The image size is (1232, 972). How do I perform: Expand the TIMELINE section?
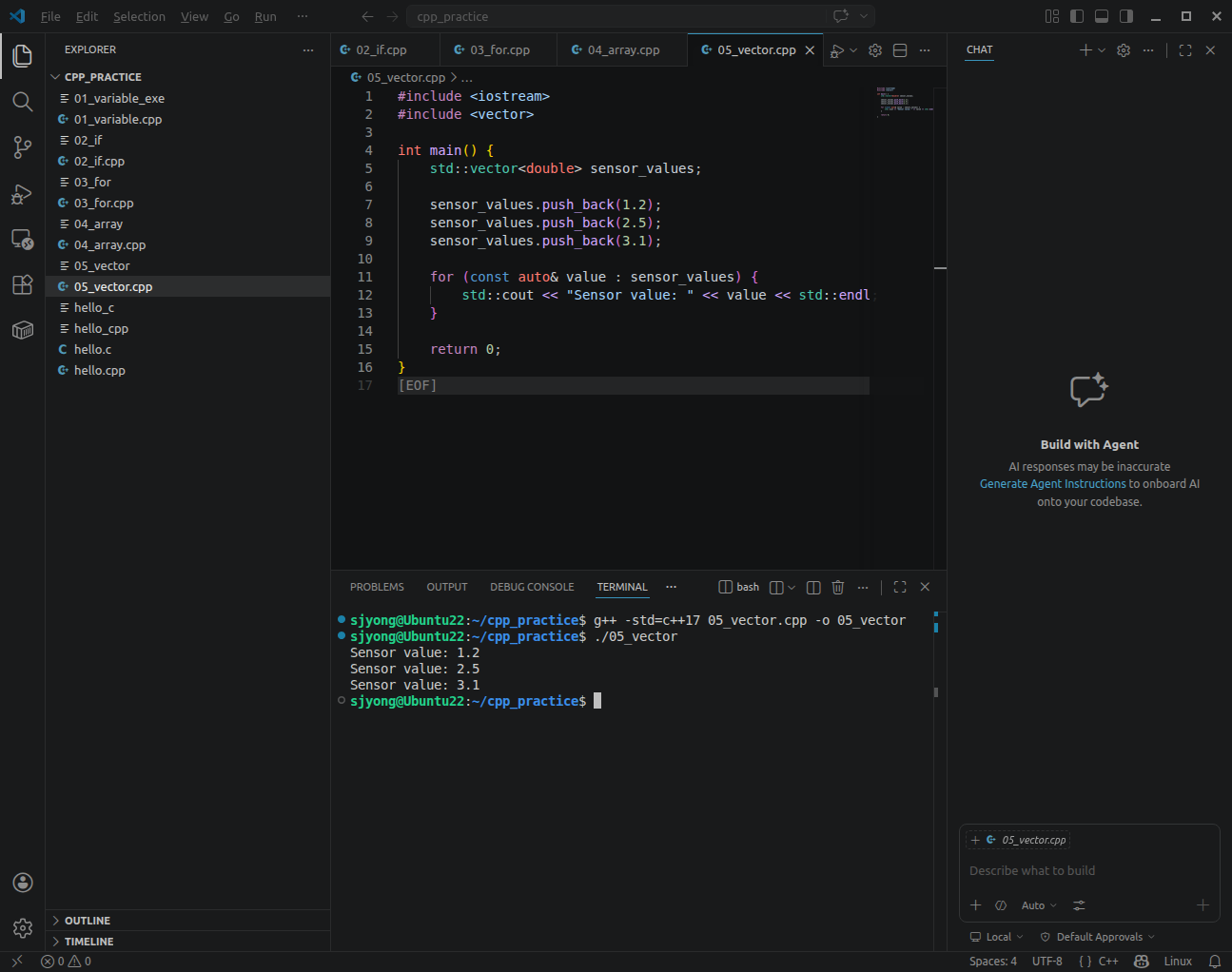[187, 942]
